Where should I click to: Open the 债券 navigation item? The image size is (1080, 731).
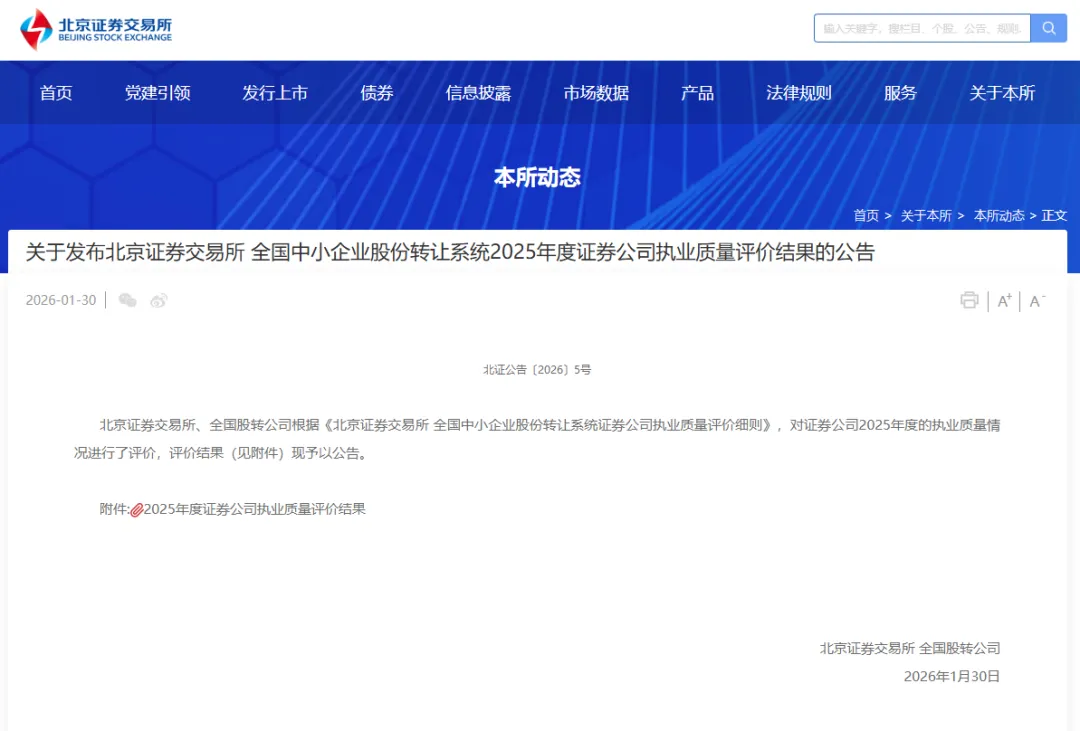(376, 93)
